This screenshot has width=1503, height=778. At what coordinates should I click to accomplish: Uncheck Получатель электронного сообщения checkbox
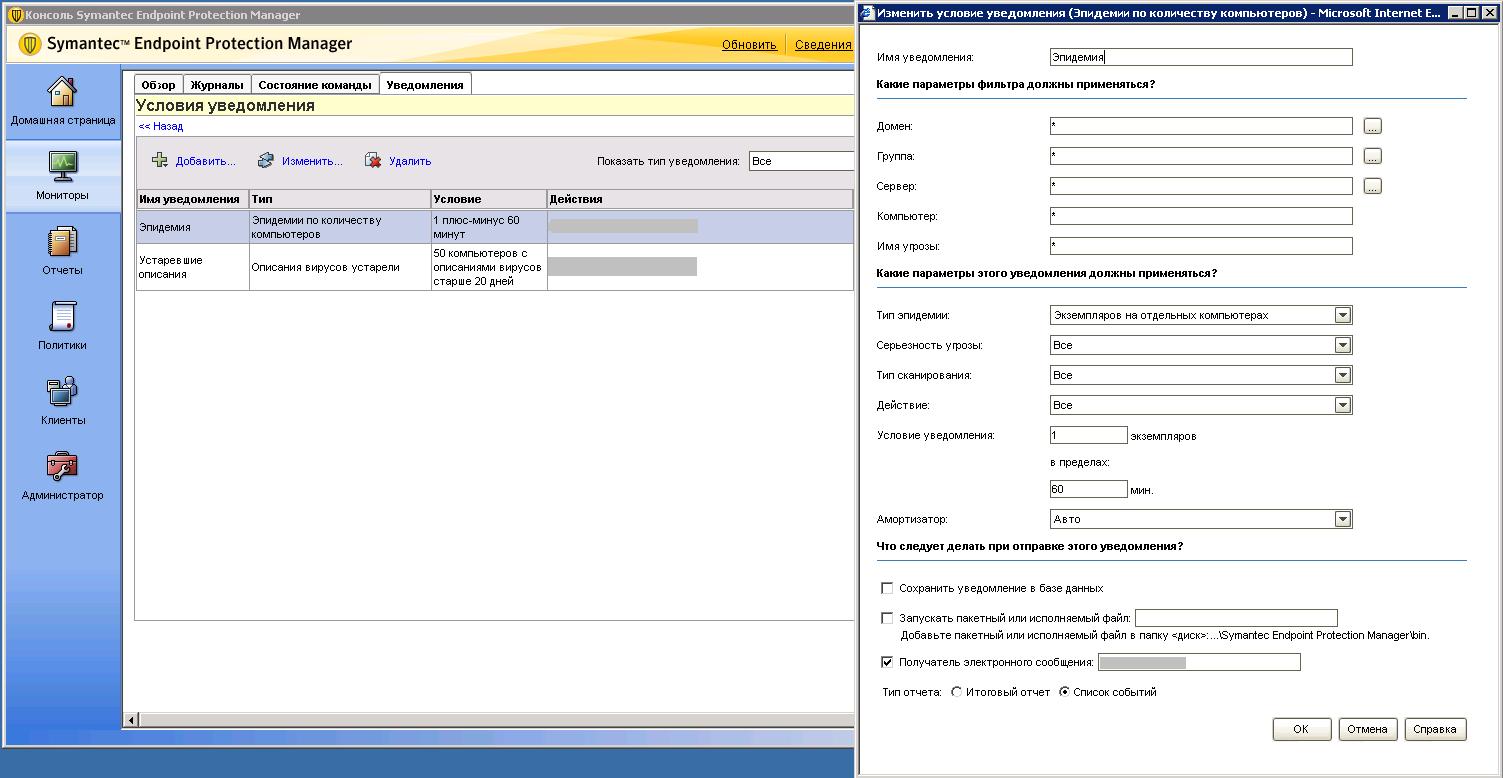pyautogui.click(x=887, y=662)
